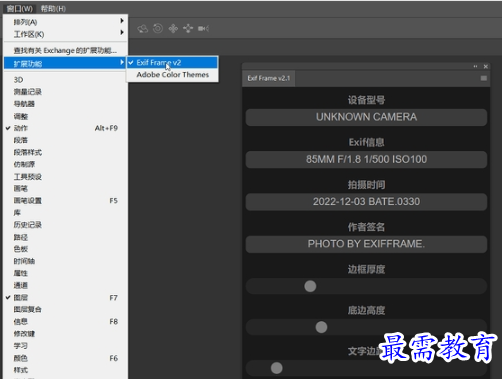Switch to the Exif Frame v2.1 tab
Viewport: 503px width, 379px height.
tap(269, 78)
